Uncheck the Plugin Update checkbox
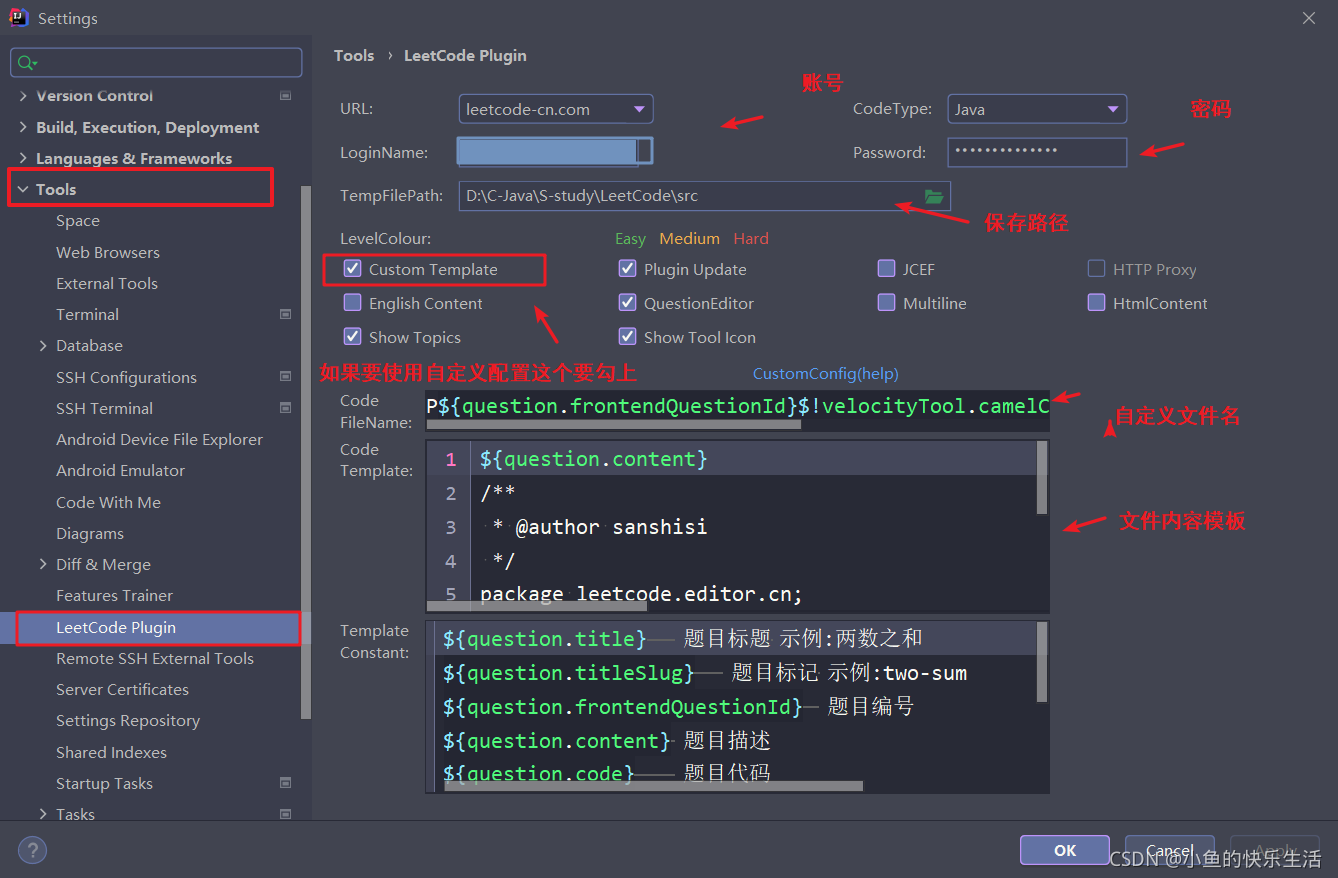Image resolution: width=1338 pixels, height=878 pixels. coord(627,269)
